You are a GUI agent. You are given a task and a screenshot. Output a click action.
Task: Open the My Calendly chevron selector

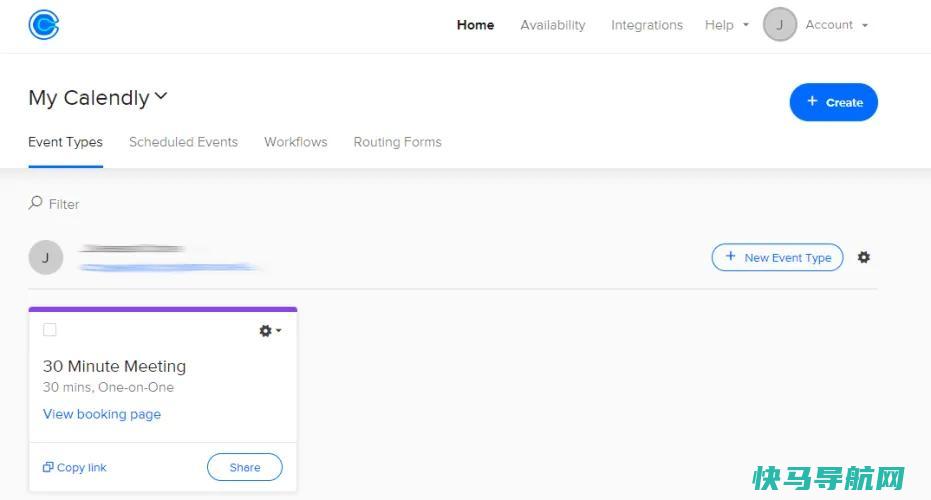point(161,96)
